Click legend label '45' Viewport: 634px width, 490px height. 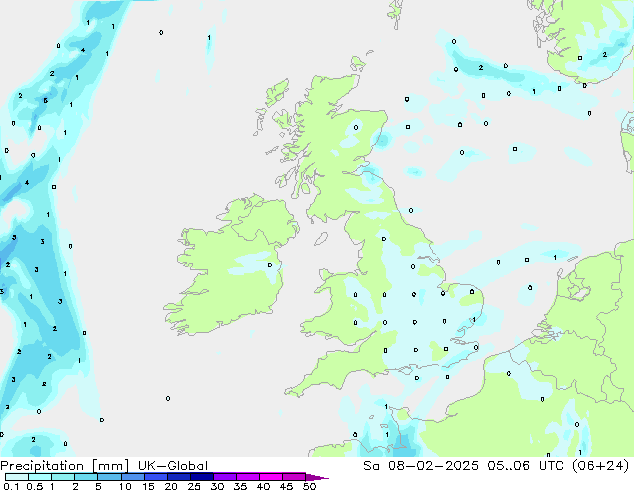coord(286,486)
